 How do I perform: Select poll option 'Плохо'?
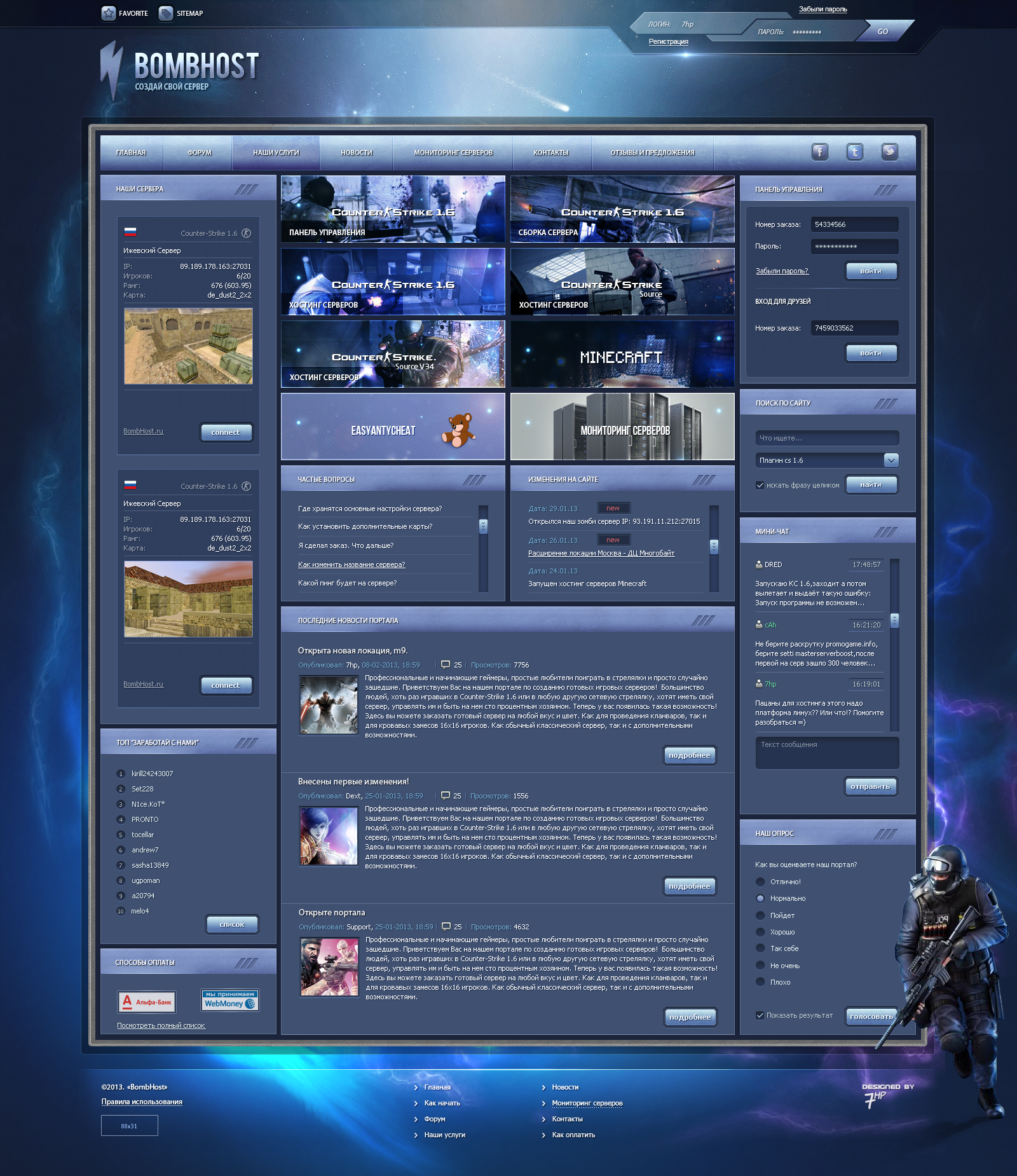click(x=760, y=982)
